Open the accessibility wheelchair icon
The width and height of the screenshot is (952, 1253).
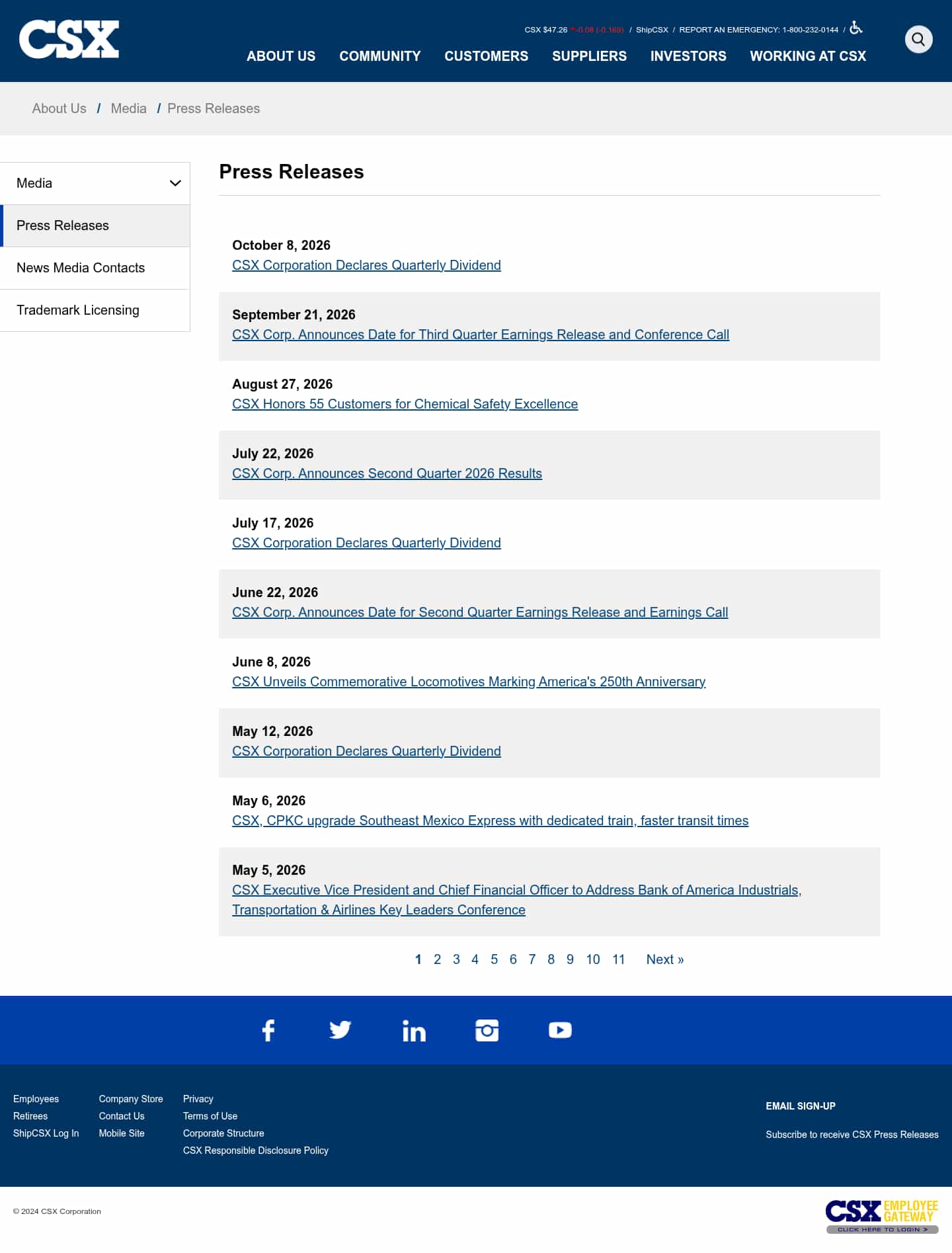856,28
